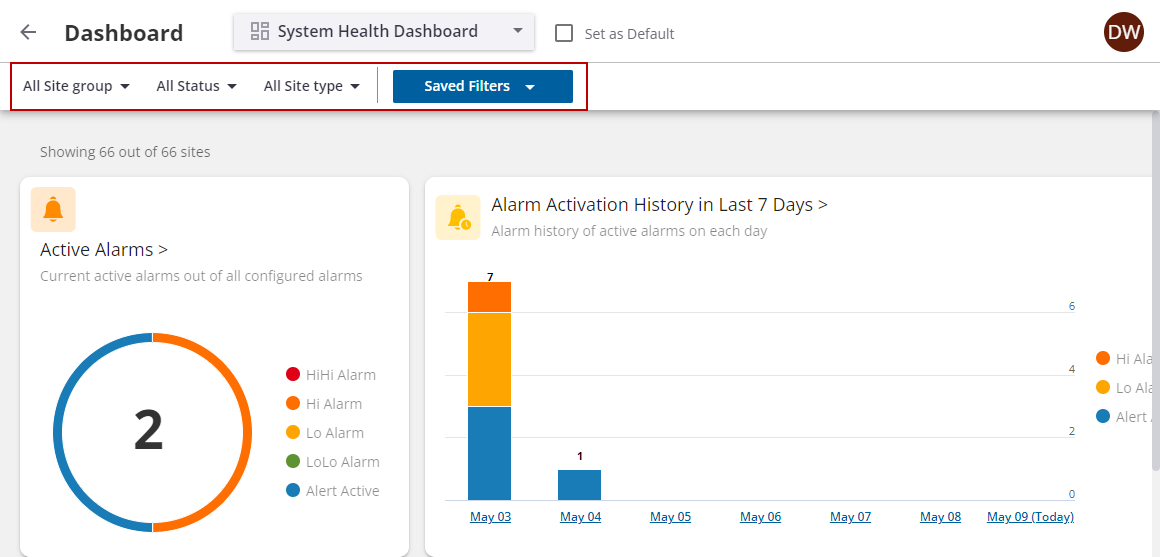Open the All Status filter dropdown
The image size is (1160, 557).
coord(196,86)
